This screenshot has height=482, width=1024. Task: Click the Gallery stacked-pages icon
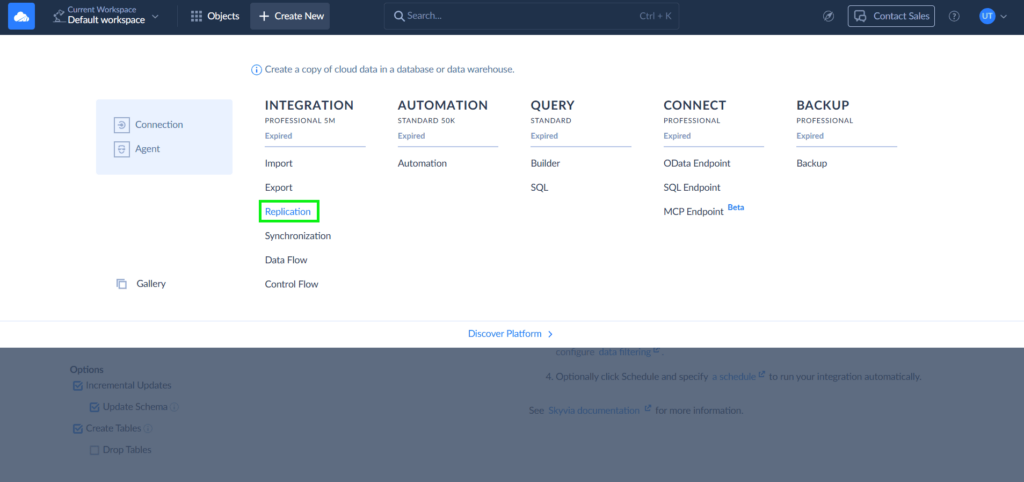(121, 284)
